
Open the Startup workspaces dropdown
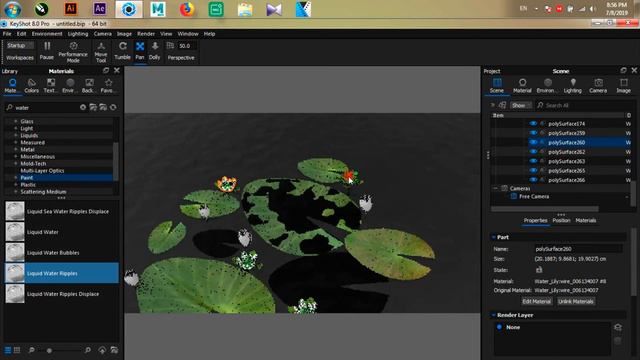tap(20, 46)
